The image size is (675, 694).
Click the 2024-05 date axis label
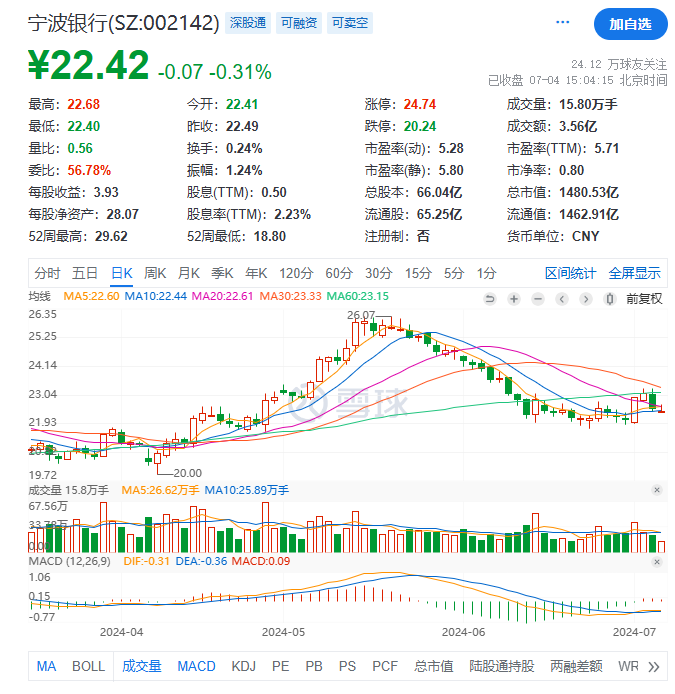(x=283, y=632)
